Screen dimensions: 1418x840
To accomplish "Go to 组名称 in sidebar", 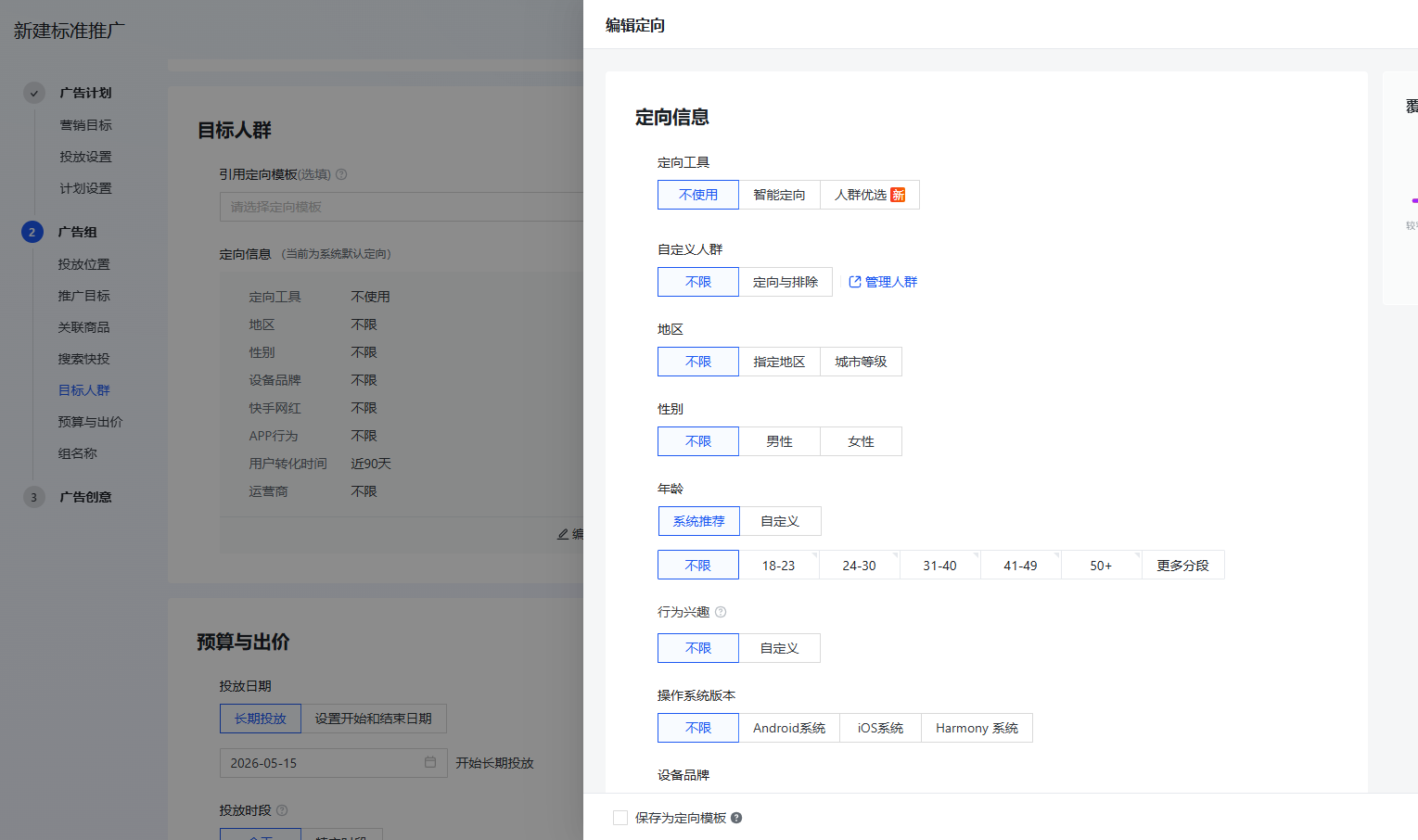I will 77,453.
